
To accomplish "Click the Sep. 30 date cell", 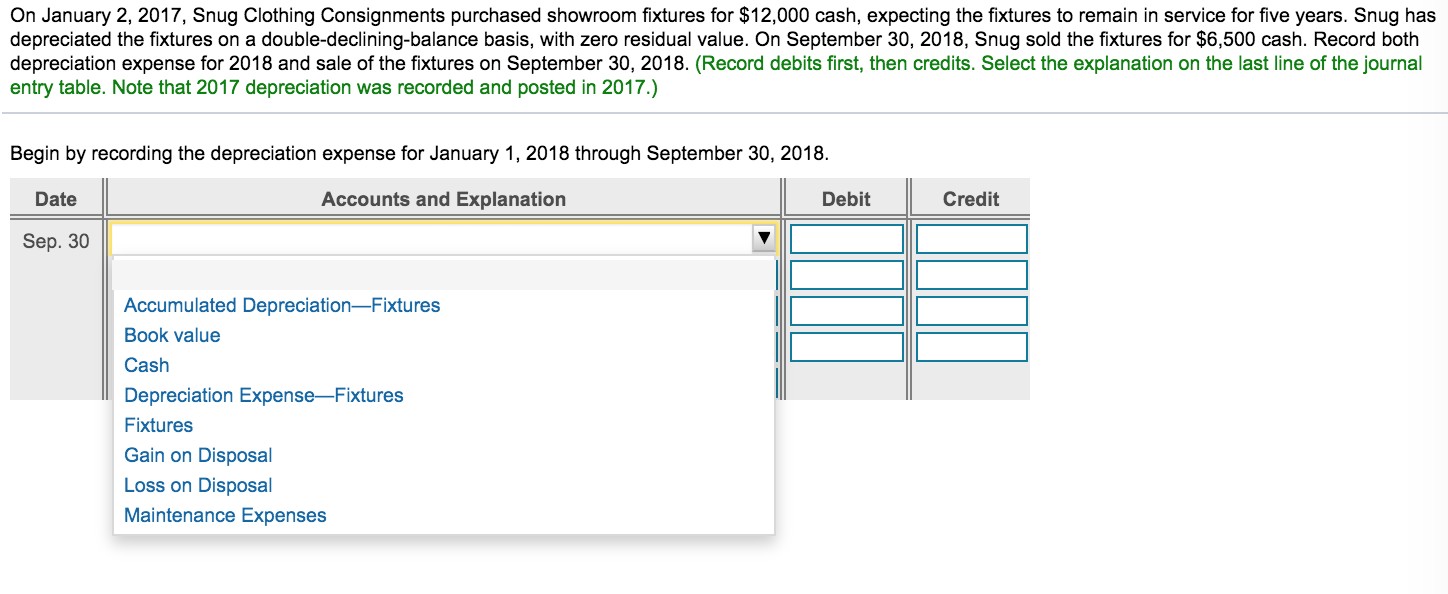I will click(x=55, y=240).
